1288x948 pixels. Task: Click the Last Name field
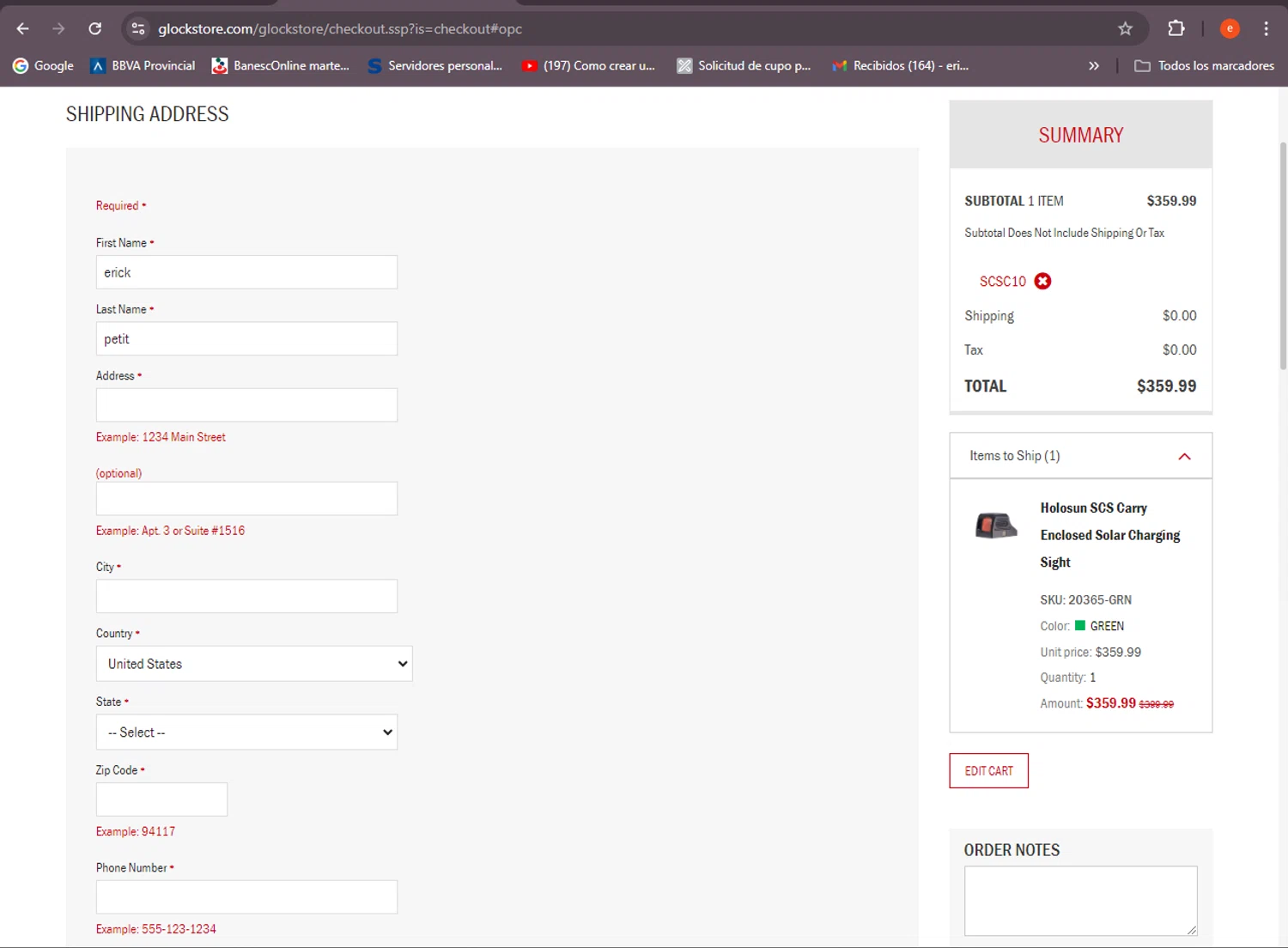246,338
